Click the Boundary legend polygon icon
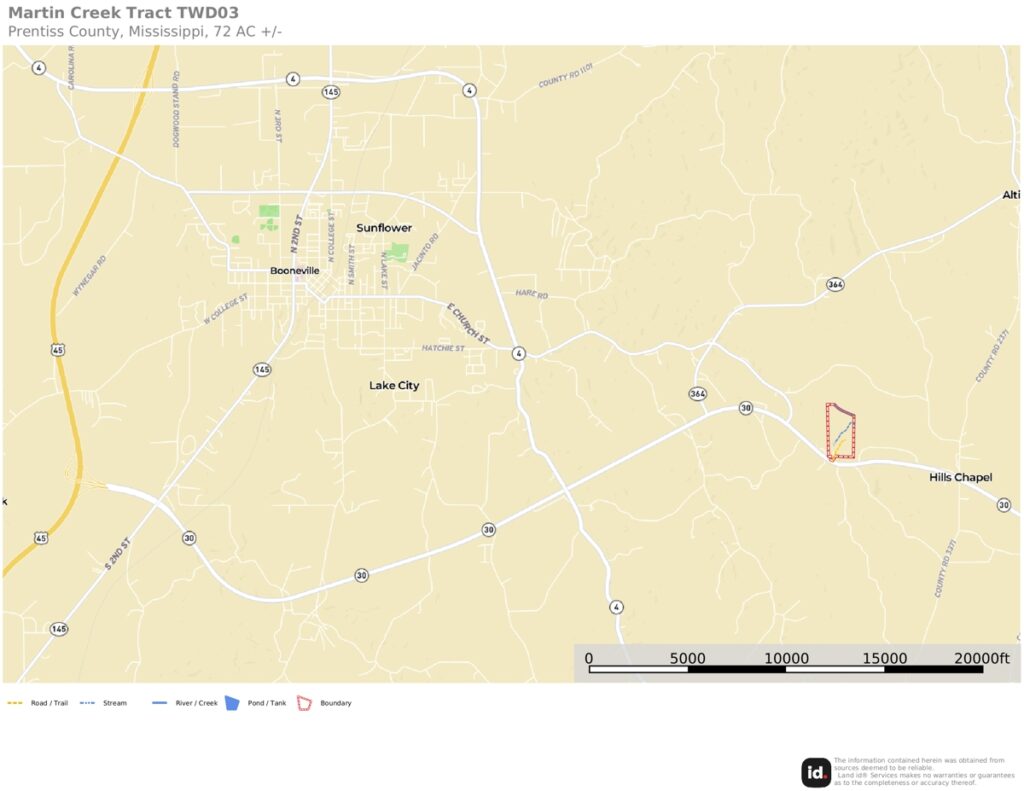 (304, 703)
